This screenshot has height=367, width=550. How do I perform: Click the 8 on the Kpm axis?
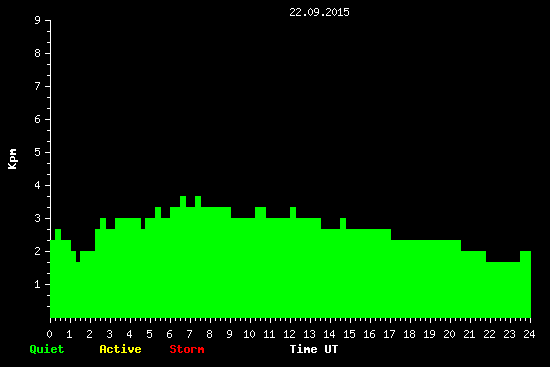pyautogui.click(x=38, y=53)
